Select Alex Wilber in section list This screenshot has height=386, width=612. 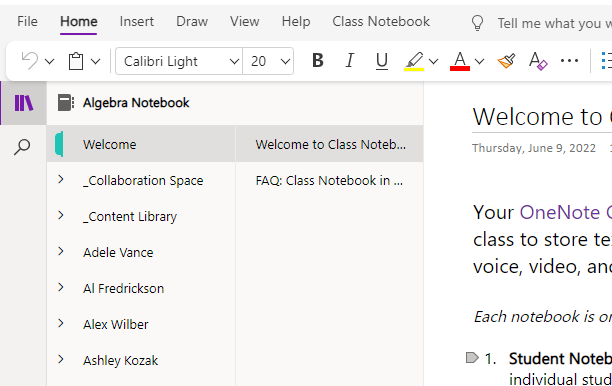tap(116, 324)
